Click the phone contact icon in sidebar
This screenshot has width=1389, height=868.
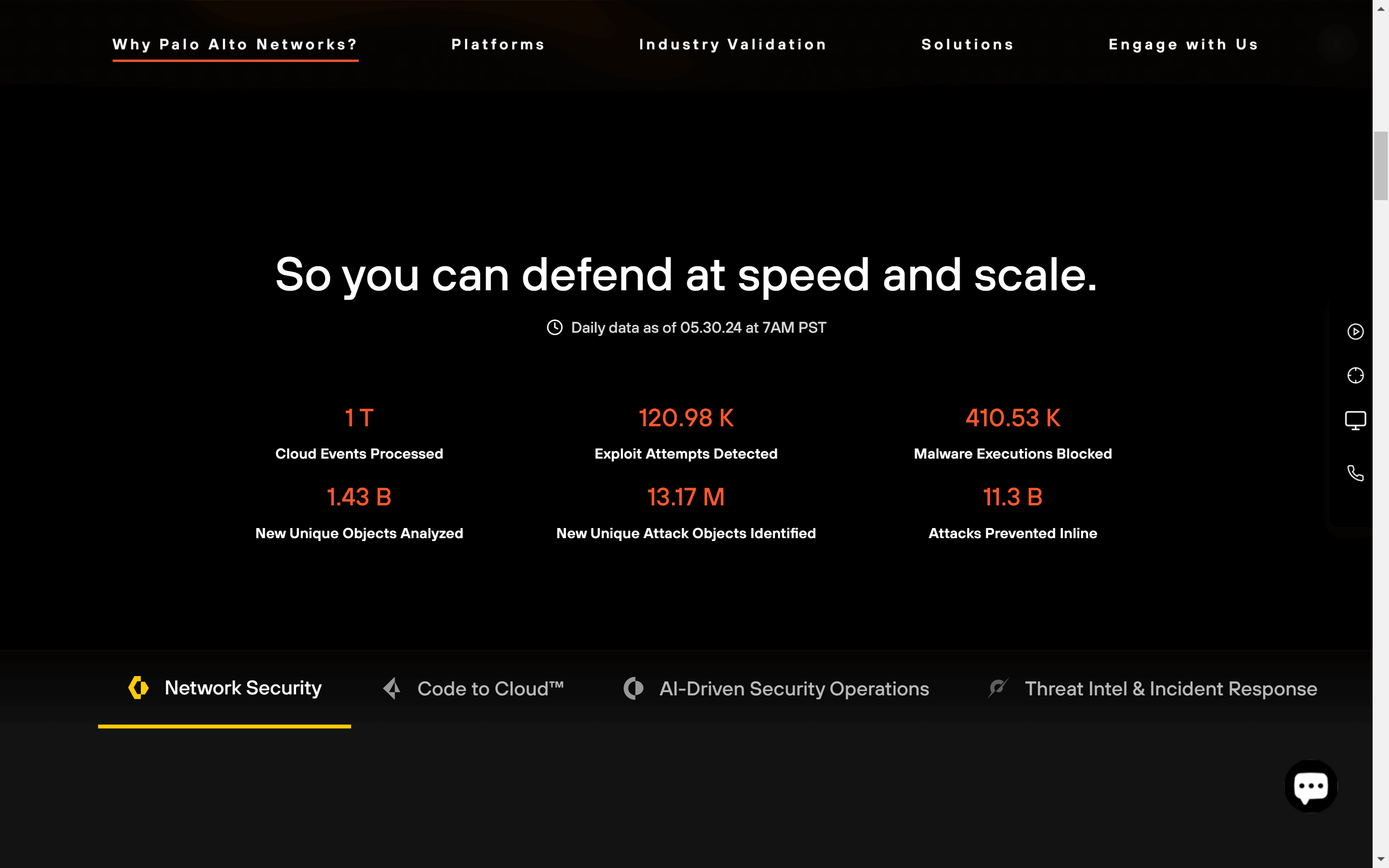point(1355,473)
